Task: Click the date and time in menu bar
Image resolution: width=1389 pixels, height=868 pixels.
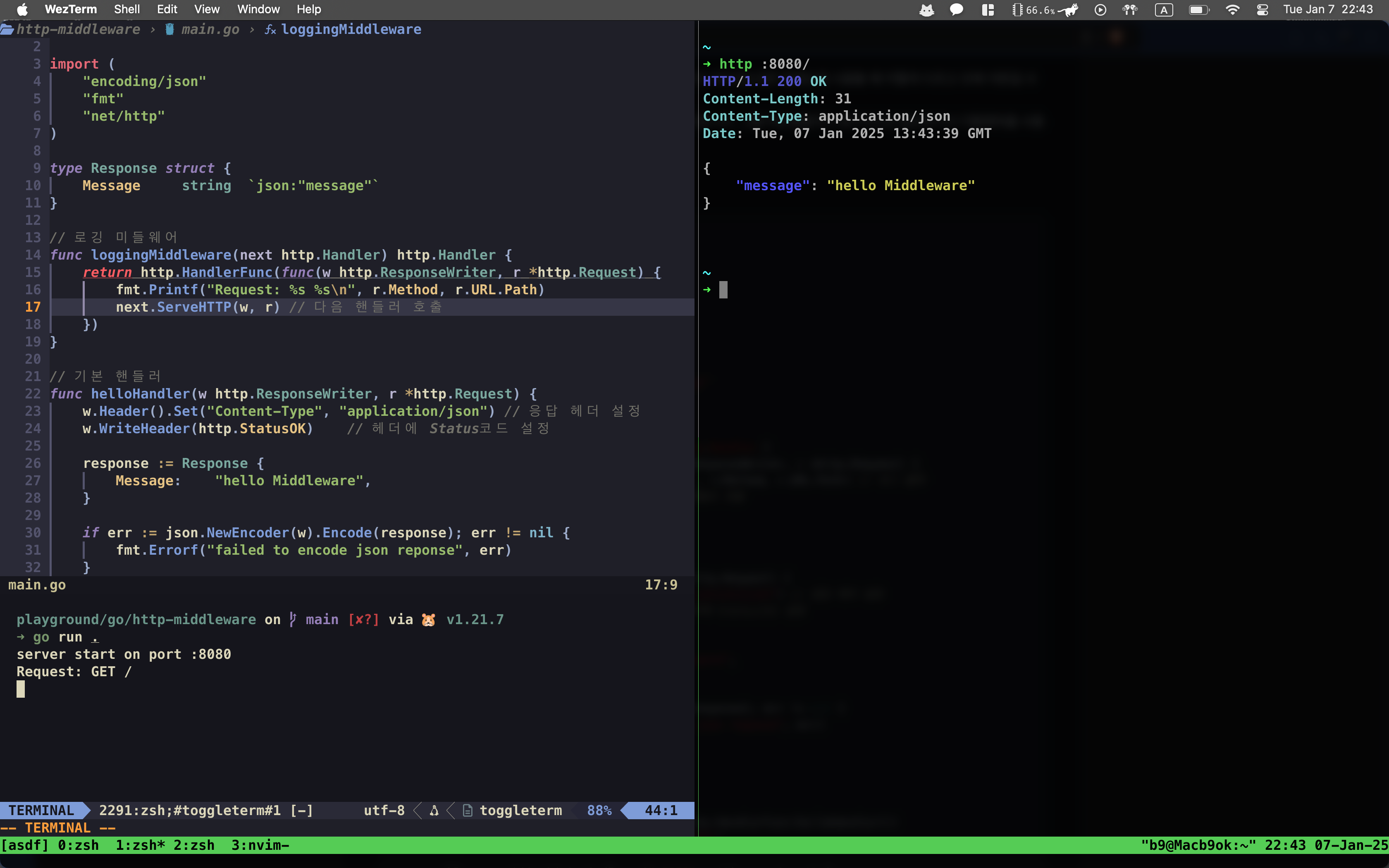Action: point(1327,9)
